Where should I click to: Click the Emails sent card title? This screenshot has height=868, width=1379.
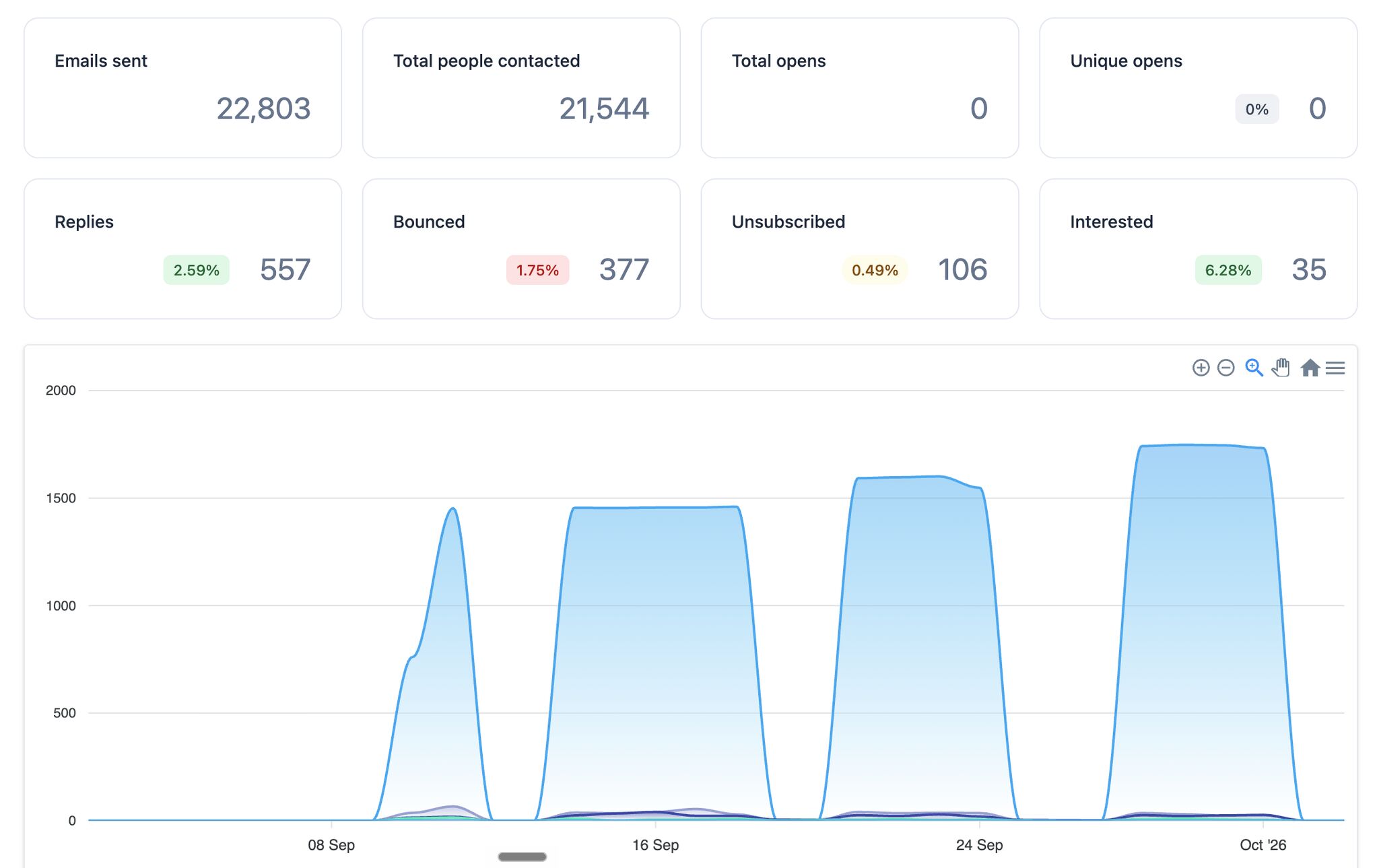click(x=101, y=61)
